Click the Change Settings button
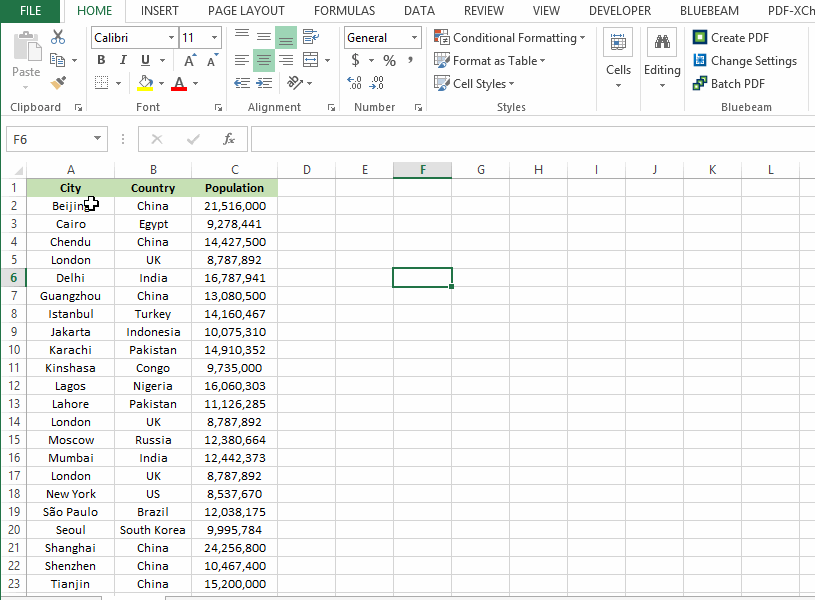 click(x=744, y=60)
